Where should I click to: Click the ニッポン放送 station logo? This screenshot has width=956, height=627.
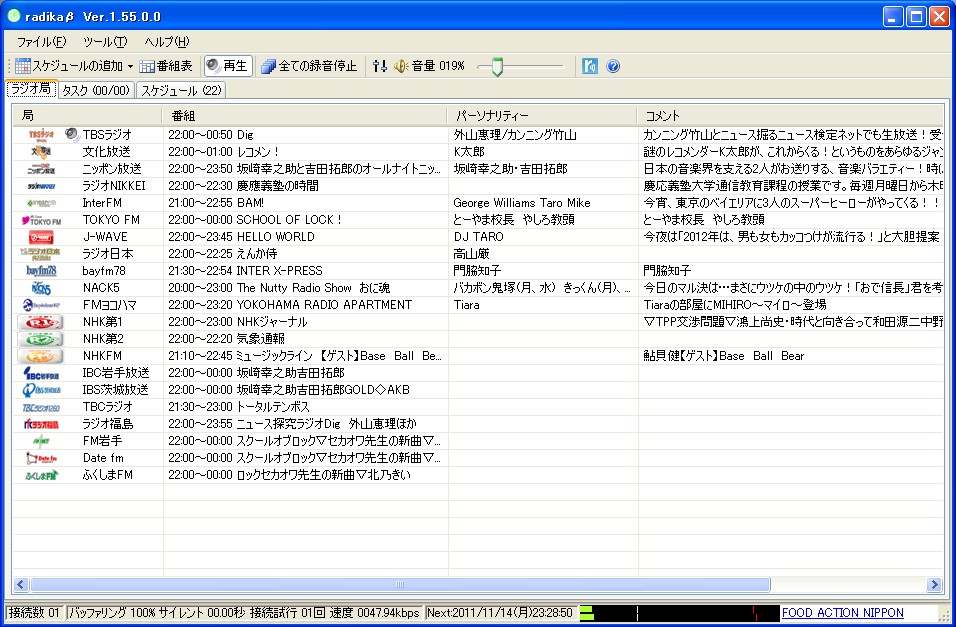click(41, 168)
